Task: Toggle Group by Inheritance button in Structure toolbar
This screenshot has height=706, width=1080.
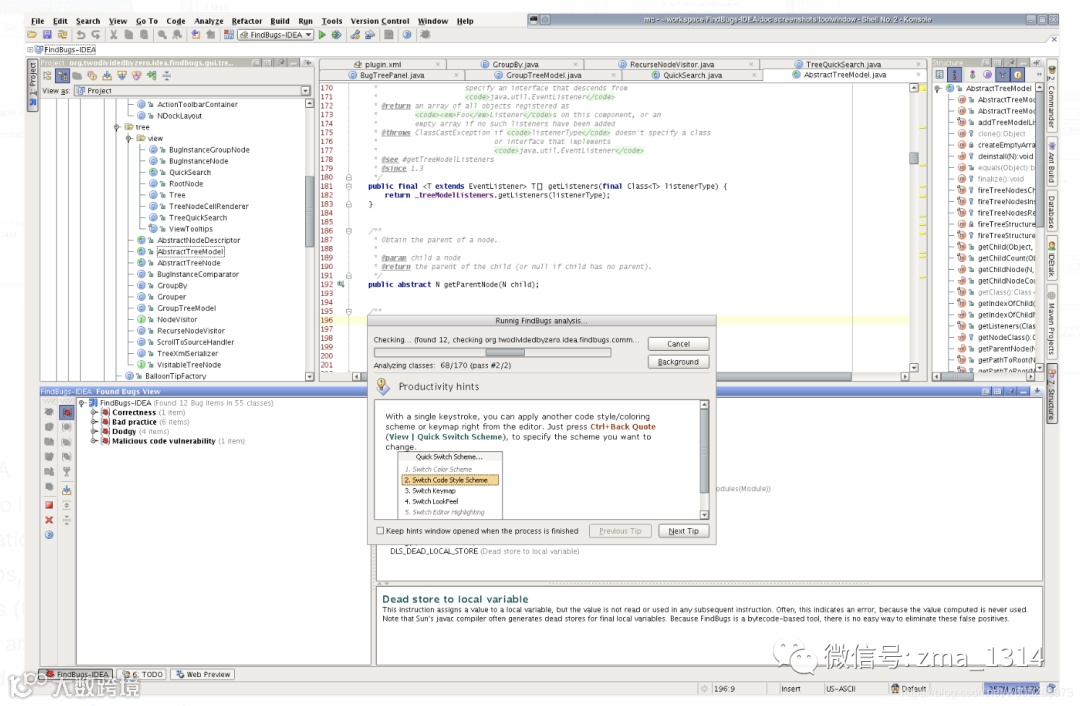Action: pos(973,74)
